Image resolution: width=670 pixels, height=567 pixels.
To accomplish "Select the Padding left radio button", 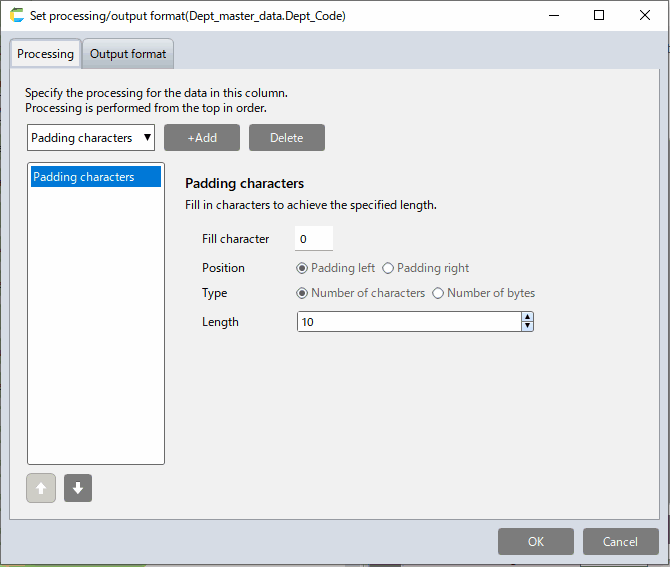I will pyautogui.click(x=302, y=268).
